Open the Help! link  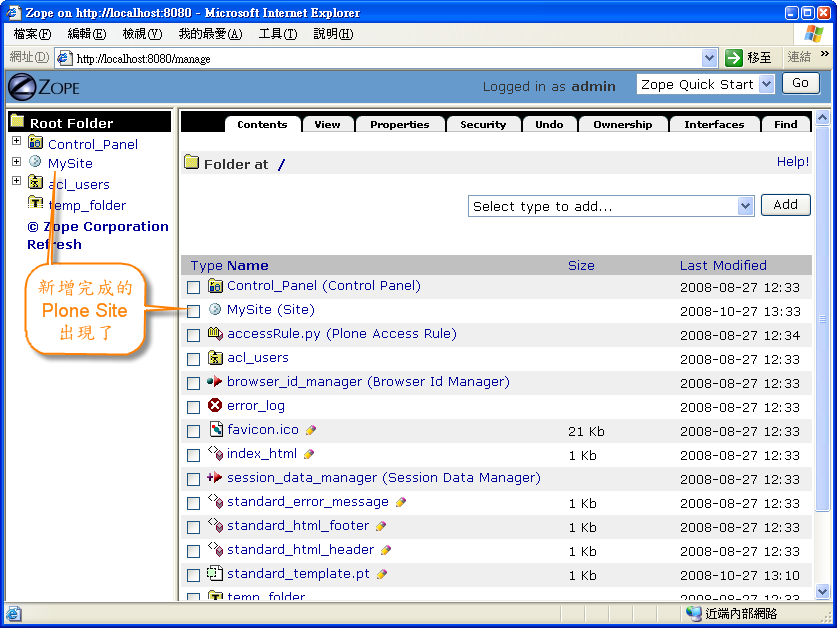(793, 161)
